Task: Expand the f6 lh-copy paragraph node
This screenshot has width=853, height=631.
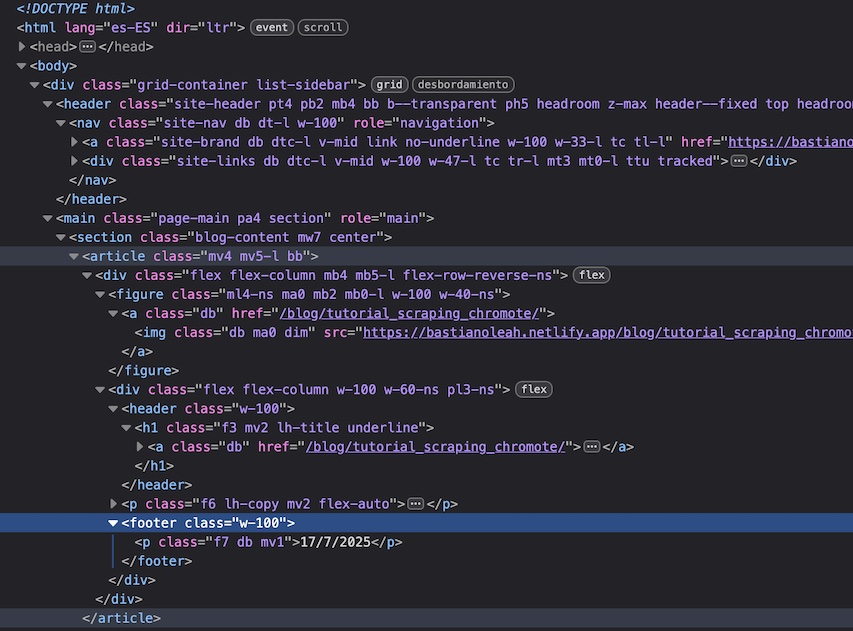Action: pyautogui.click(x=113, y=504)
